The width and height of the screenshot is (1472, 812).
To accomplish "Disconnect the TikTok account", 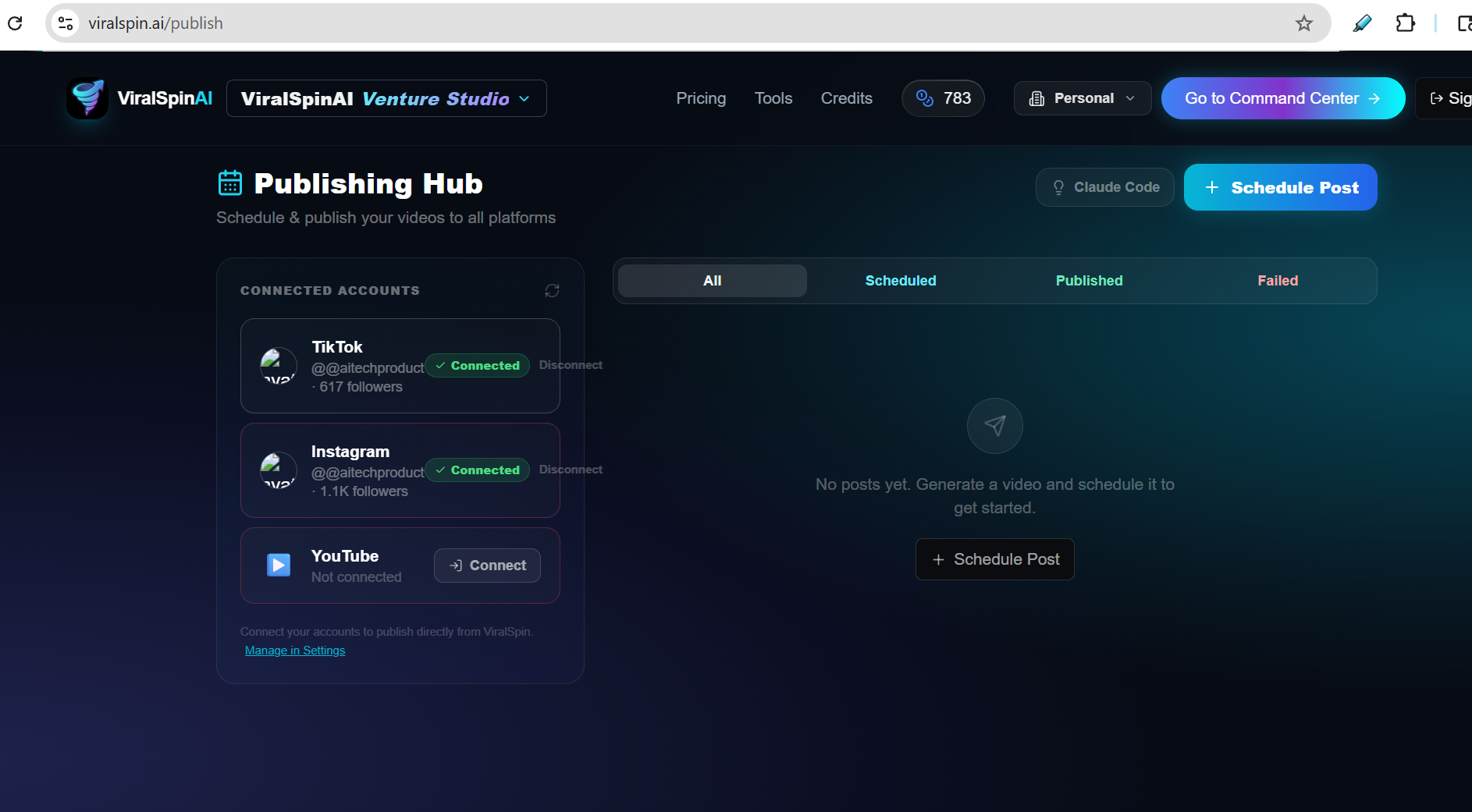I will tap(571, 365).
